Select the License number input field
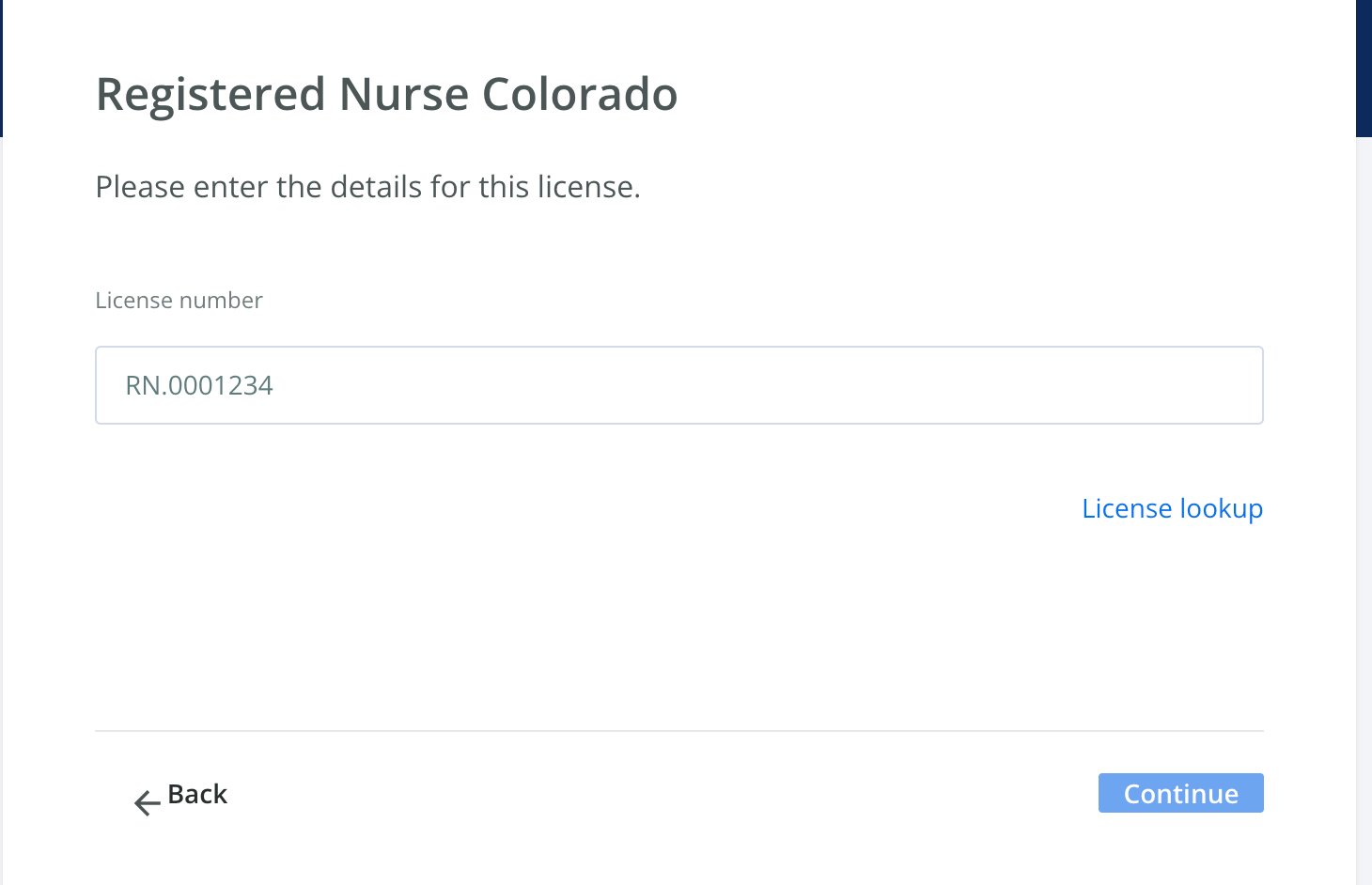Image resolution: width=1372 pixels, height=885 pixels. [678, 385]
